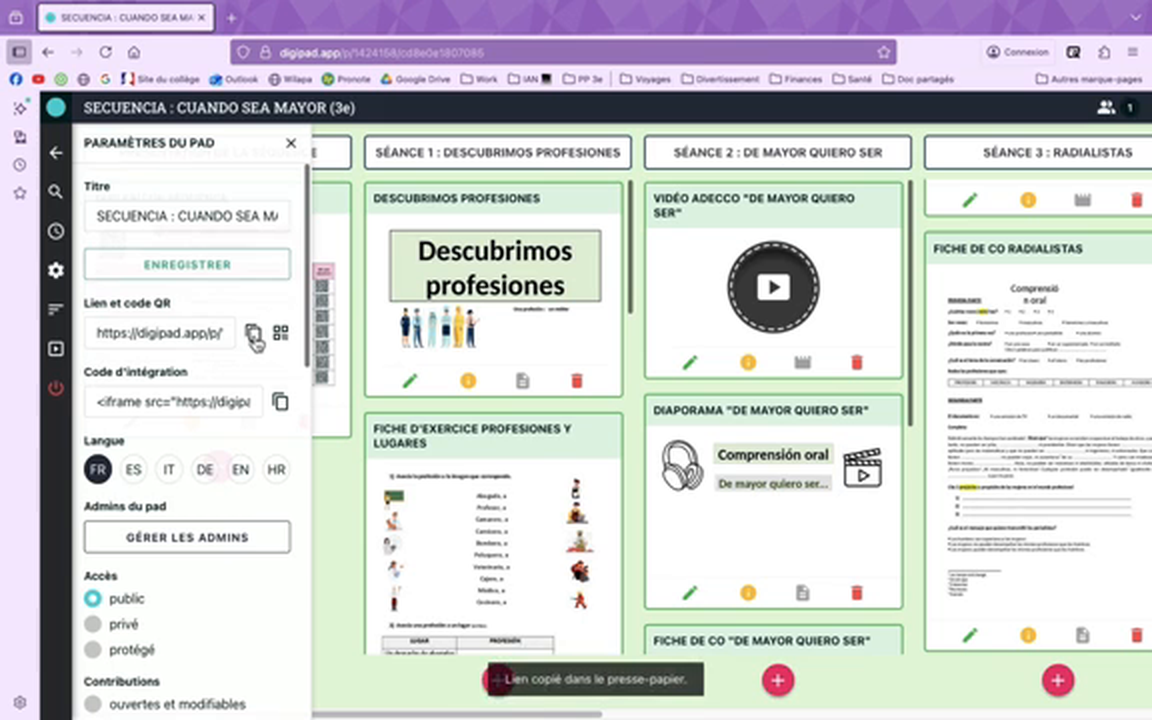
Task: Open the settings gear in the left sidebar
Action: point(55,270)
